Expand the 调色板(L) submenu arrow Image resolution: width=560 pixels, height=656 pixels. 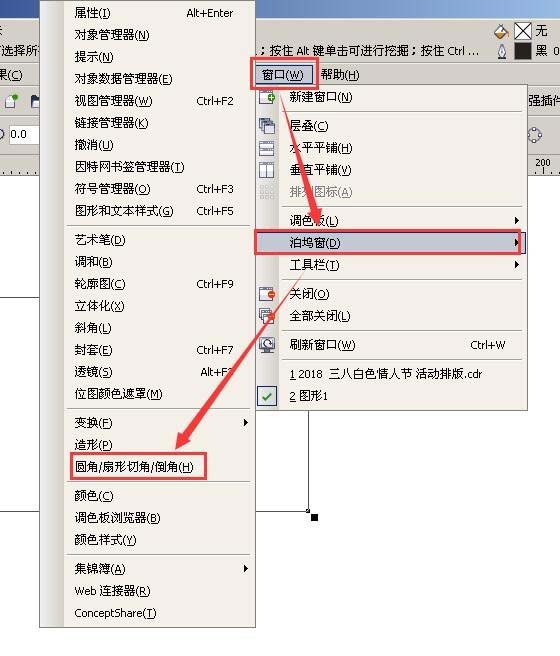[517, 220]
